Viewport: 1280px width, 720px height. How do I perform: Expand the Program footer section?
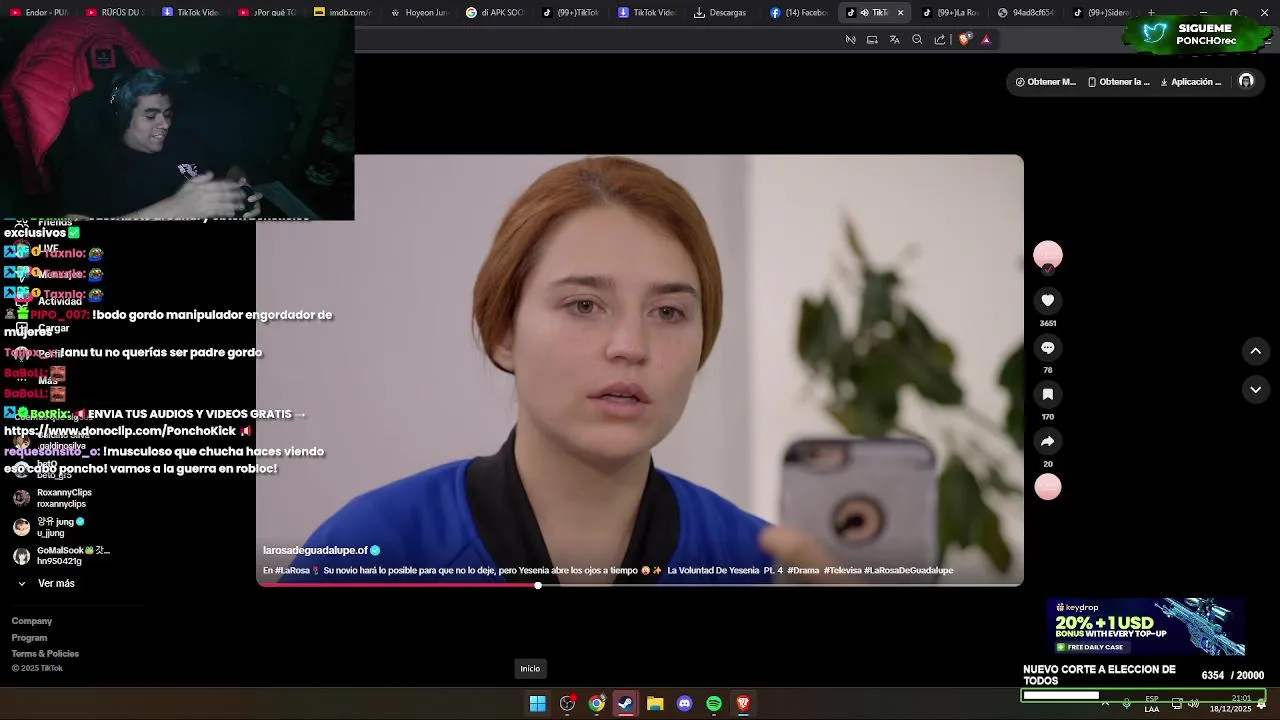tap(29, 638)
